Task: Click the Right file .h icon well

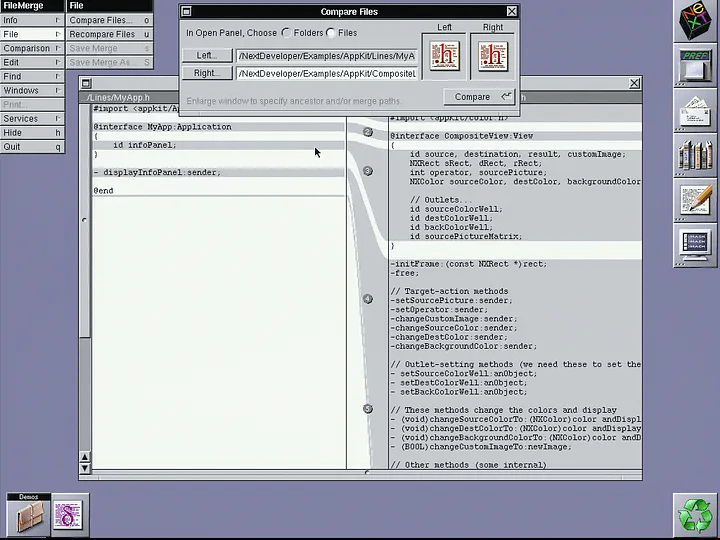Action: [493, 55]
